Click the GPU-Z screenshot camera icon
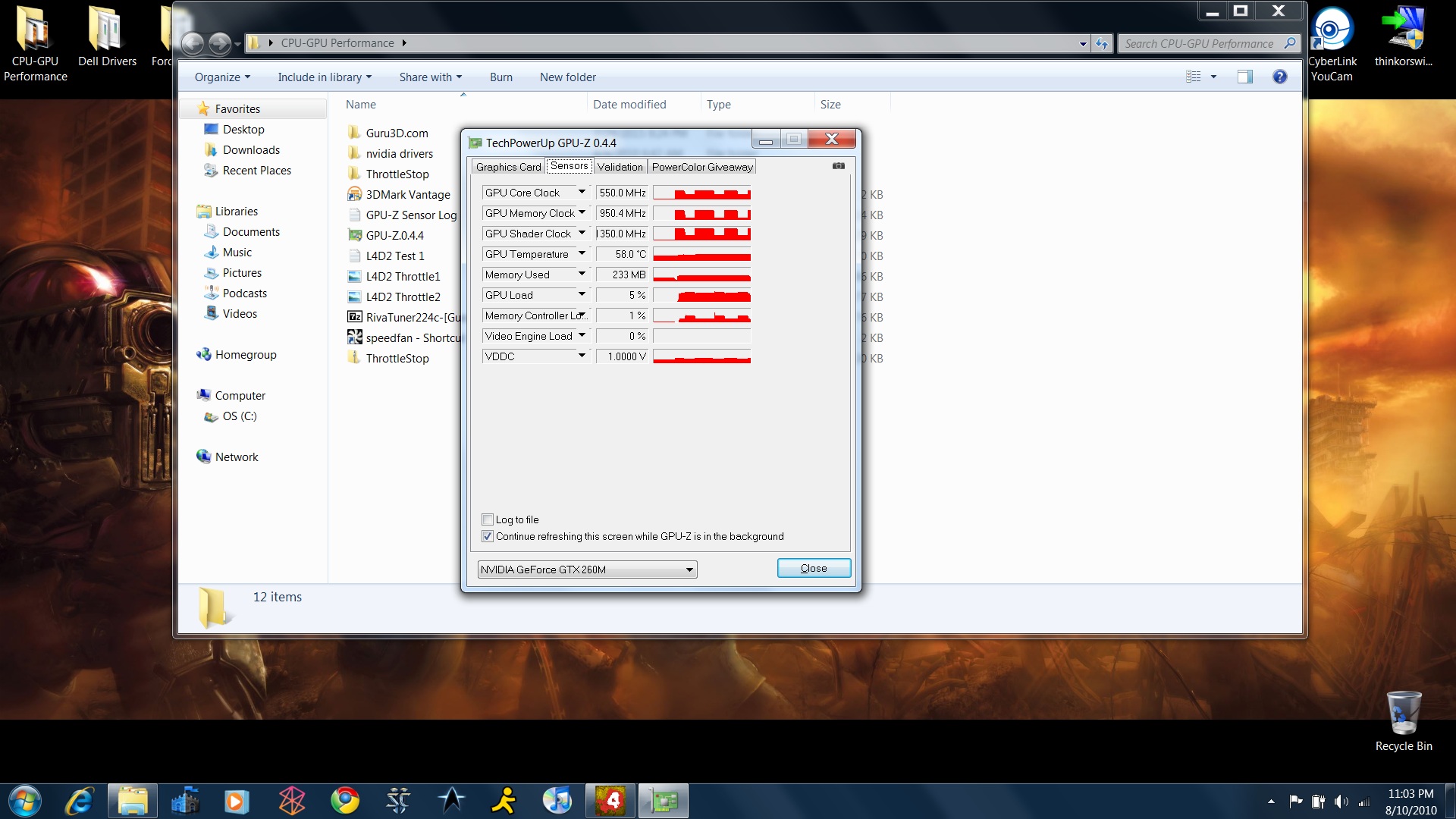This screenshot has height=819, width=1456. click(838, 165)
